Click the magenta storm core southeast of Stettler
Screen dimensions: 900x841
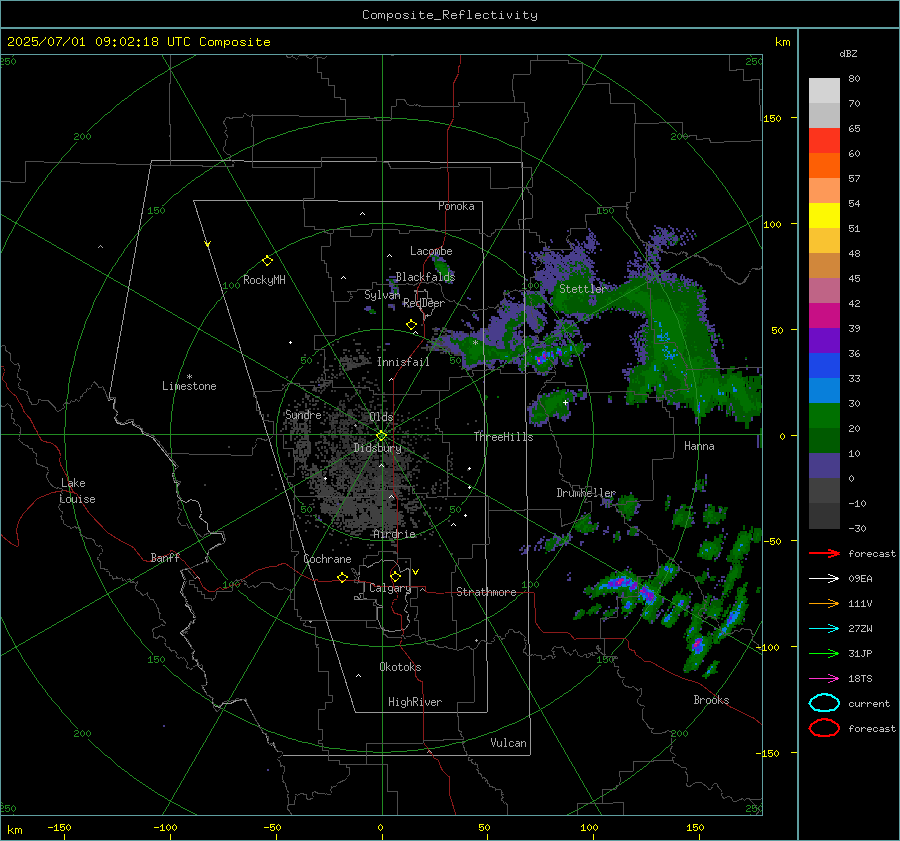tap(541, 359)
